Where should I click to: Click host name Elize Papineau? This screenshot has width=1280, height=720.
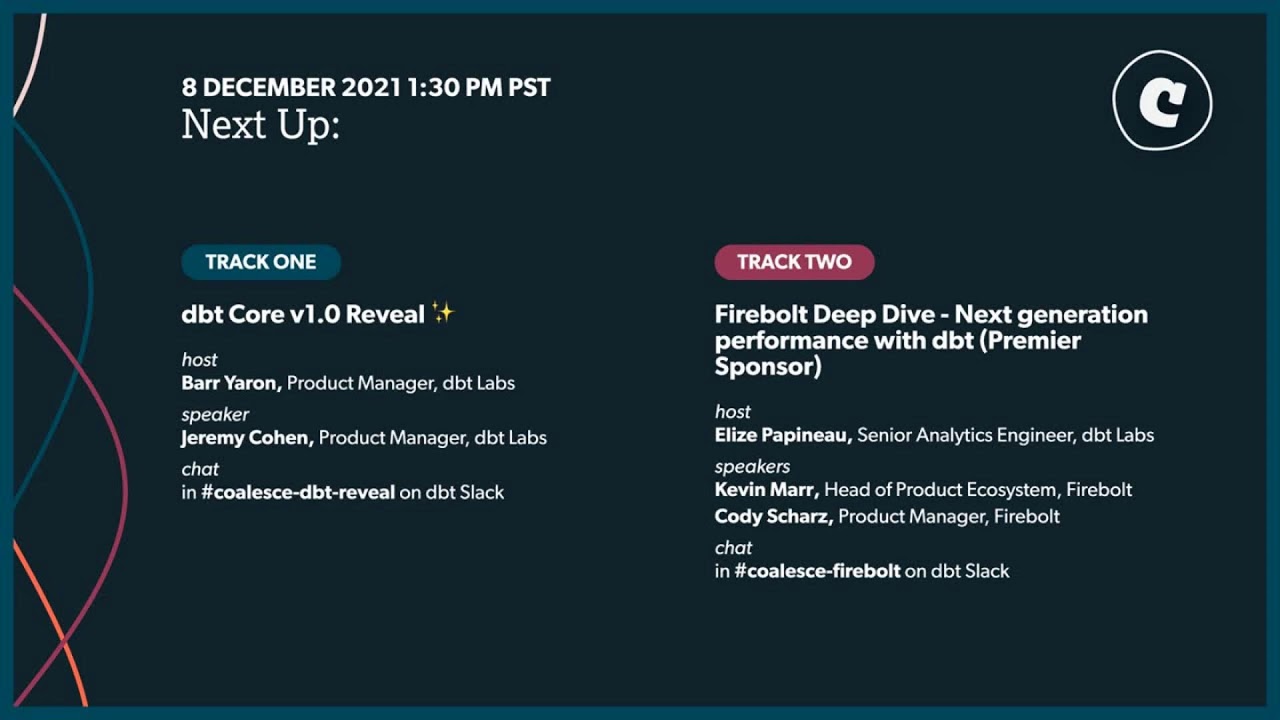pos(783,435)
